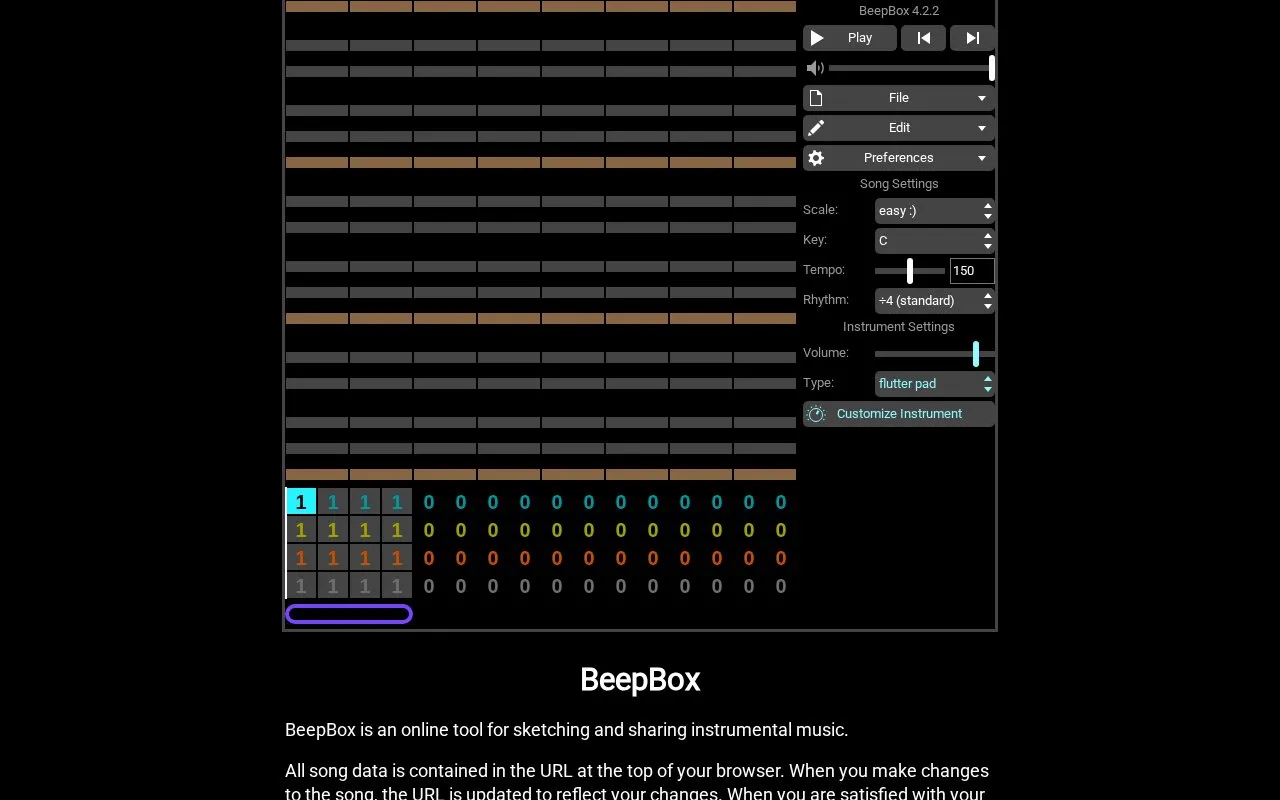1280x800 pixels.
Task: Click the Song Settings heading
Action: coord(899,184)
